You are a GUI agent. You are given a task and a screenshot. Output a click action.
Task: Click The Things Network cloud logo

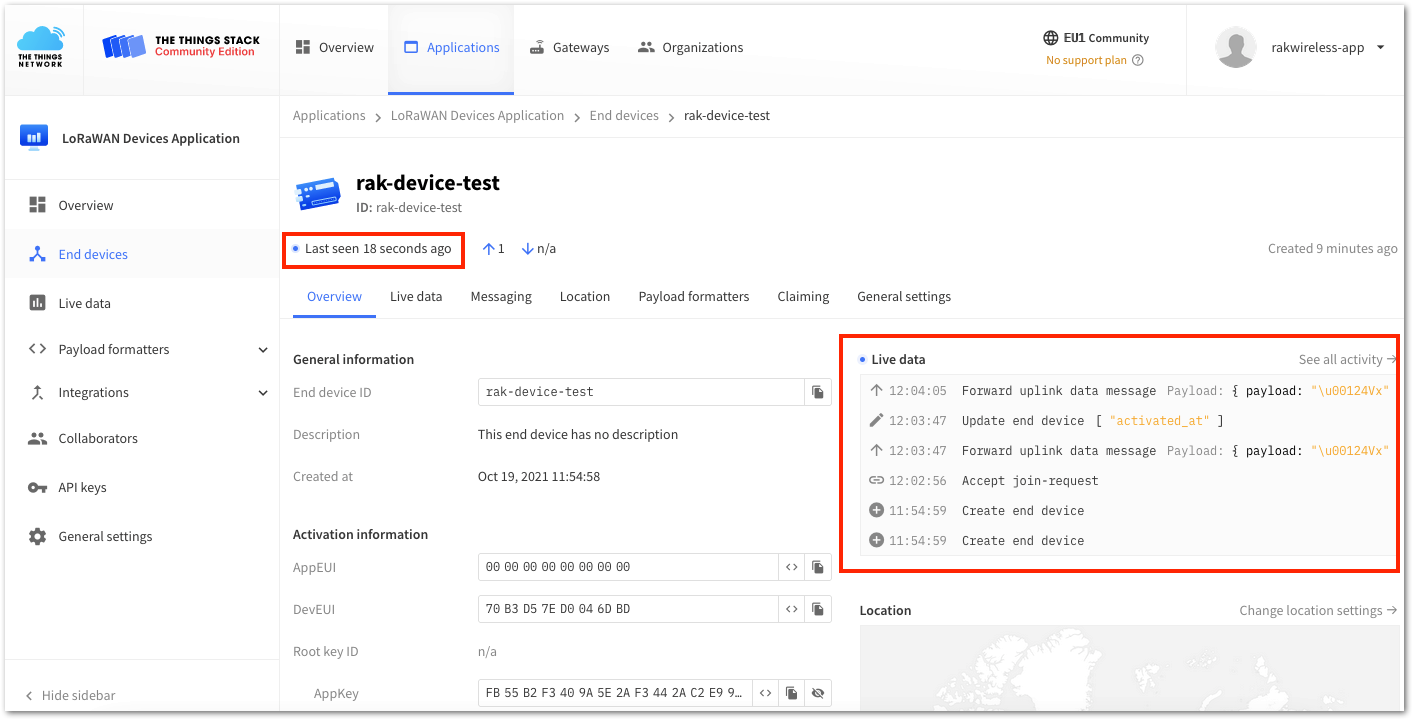(x=41, y=47)
